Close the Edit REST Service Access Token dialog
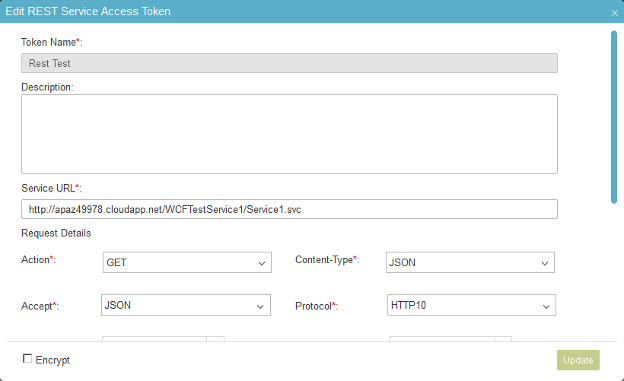The image size is (624, 381). (x=614, y=13)
